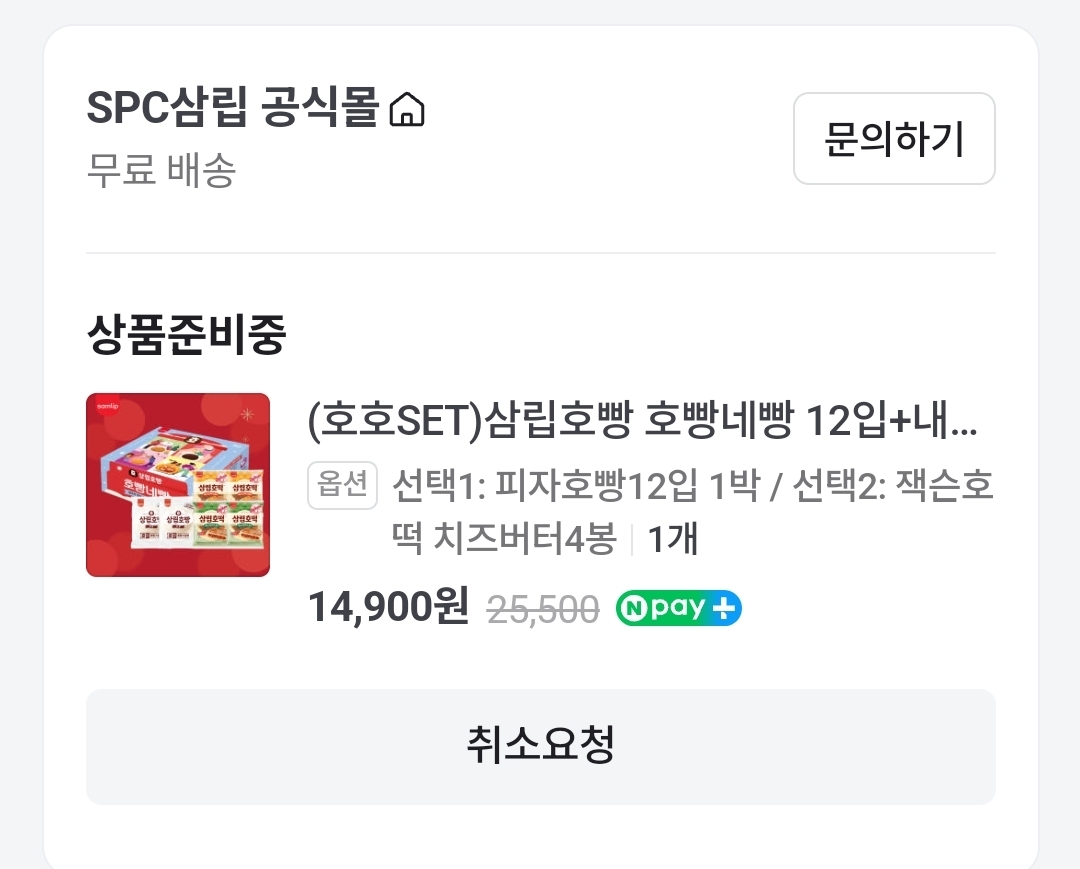Screen dimensions: 1080x869
Task: Open the red hobbang product thumbnail
Action: click(178, 485)
